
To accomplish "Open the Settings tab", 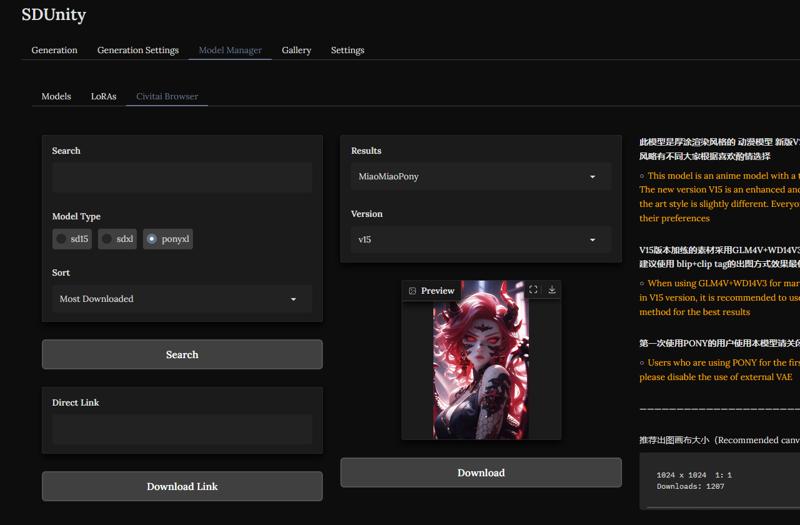I will tap(347, 50).
